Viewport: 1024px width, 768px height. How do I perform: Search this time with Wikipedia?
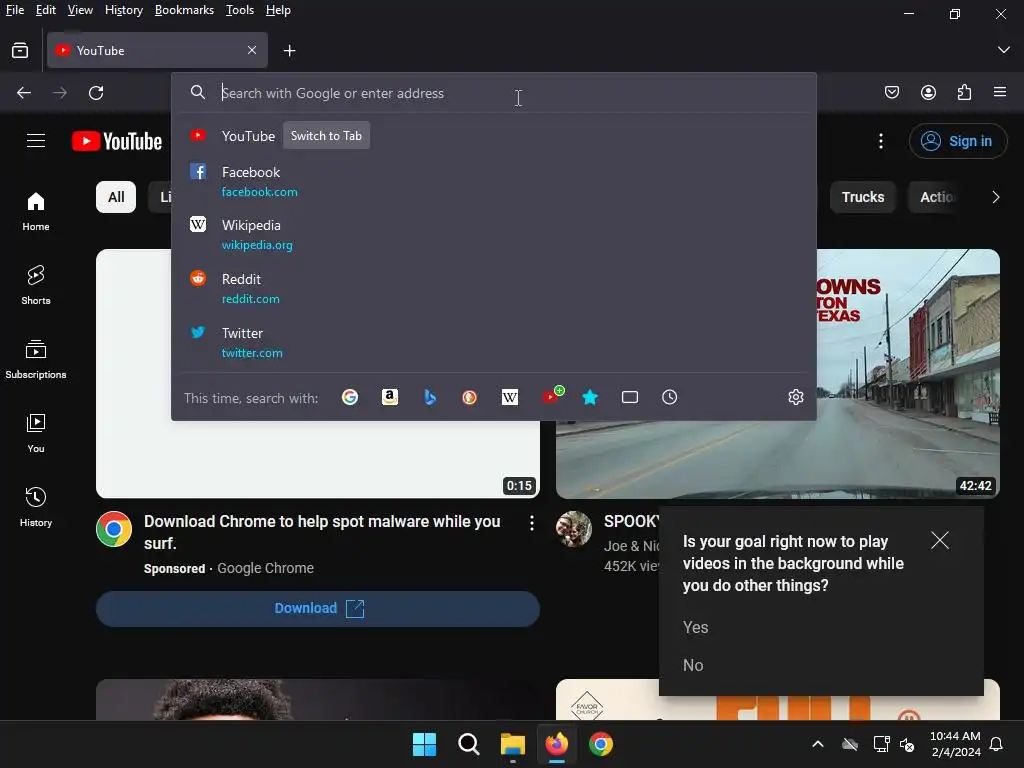pos(509,397)
